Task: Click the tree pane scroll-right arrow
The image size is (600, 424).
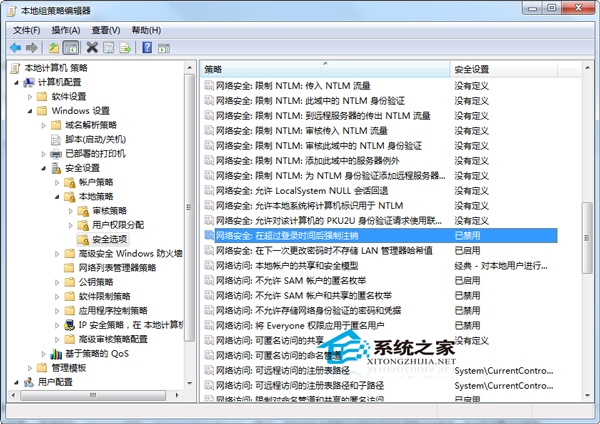Action: (x=177, y=395)
